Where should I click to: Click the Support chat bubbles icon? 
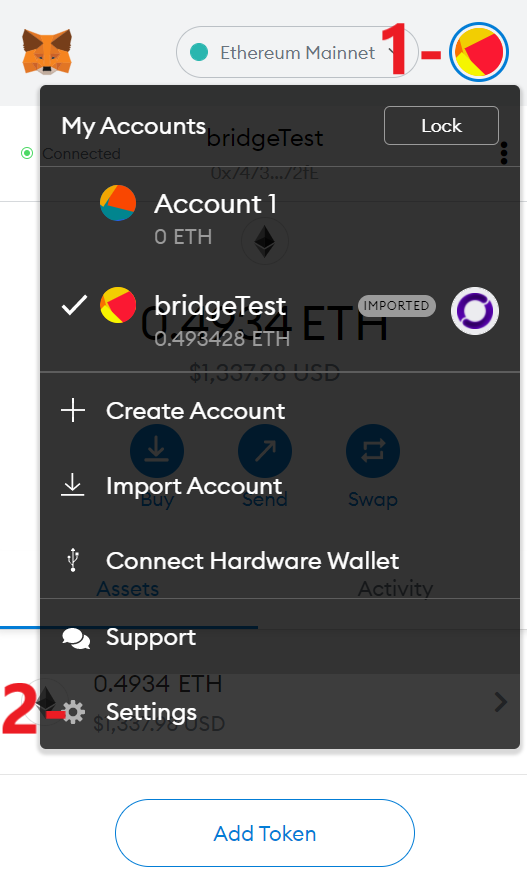pyautogui.click(x=76, y=638)
